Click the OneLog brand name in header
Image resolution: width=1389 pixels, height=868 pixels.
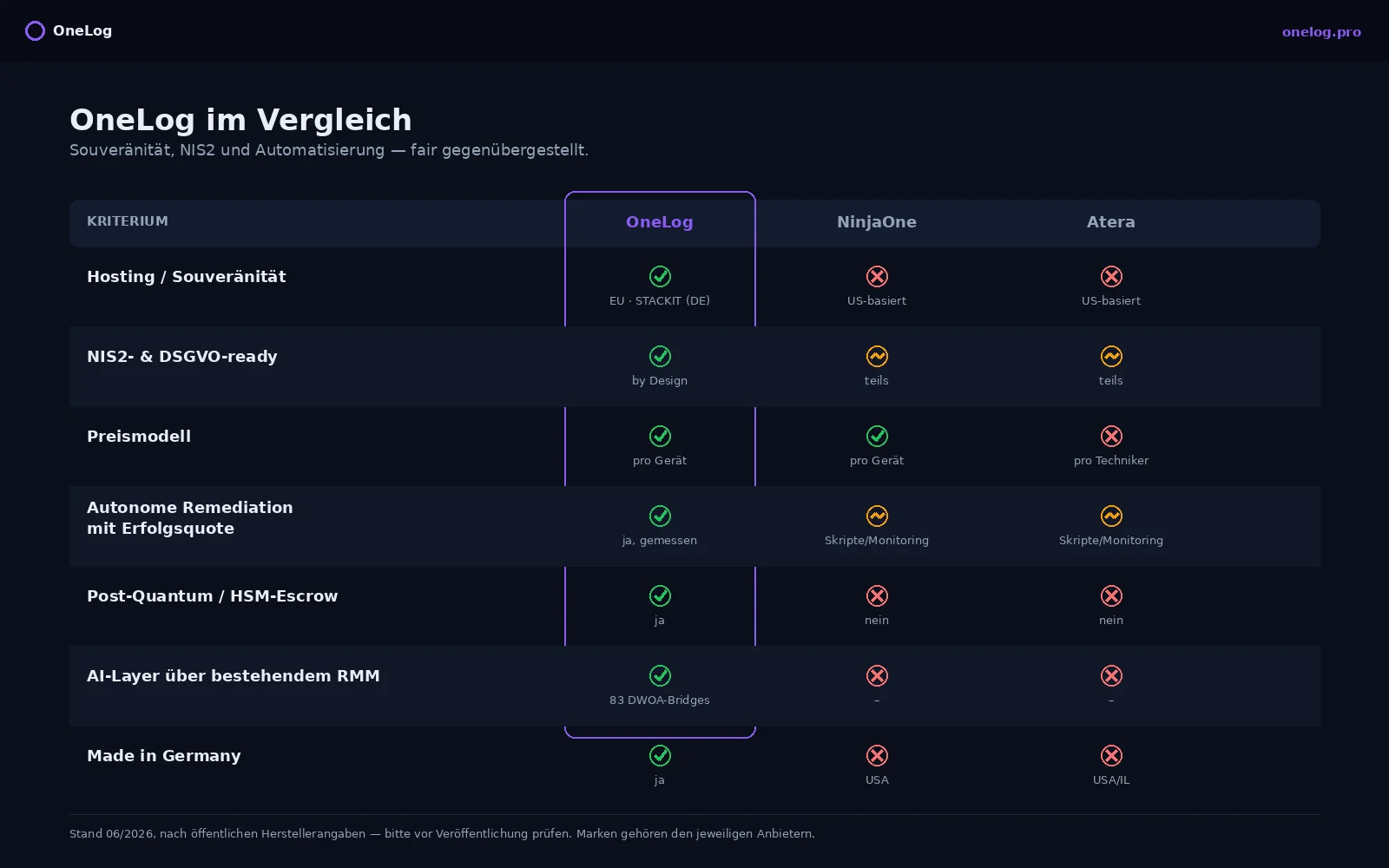point(82,31)
